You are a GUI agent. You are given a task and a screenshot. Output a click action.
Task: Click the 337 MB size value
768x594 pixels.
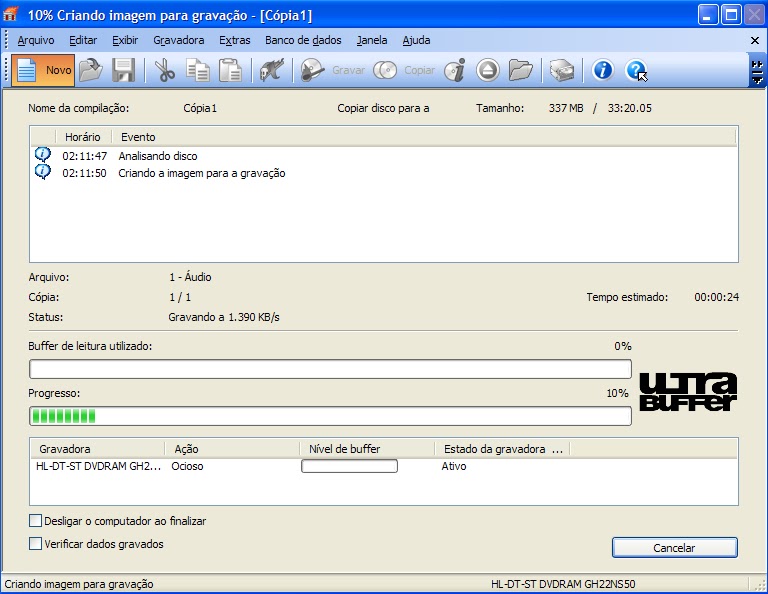(566, 108)
